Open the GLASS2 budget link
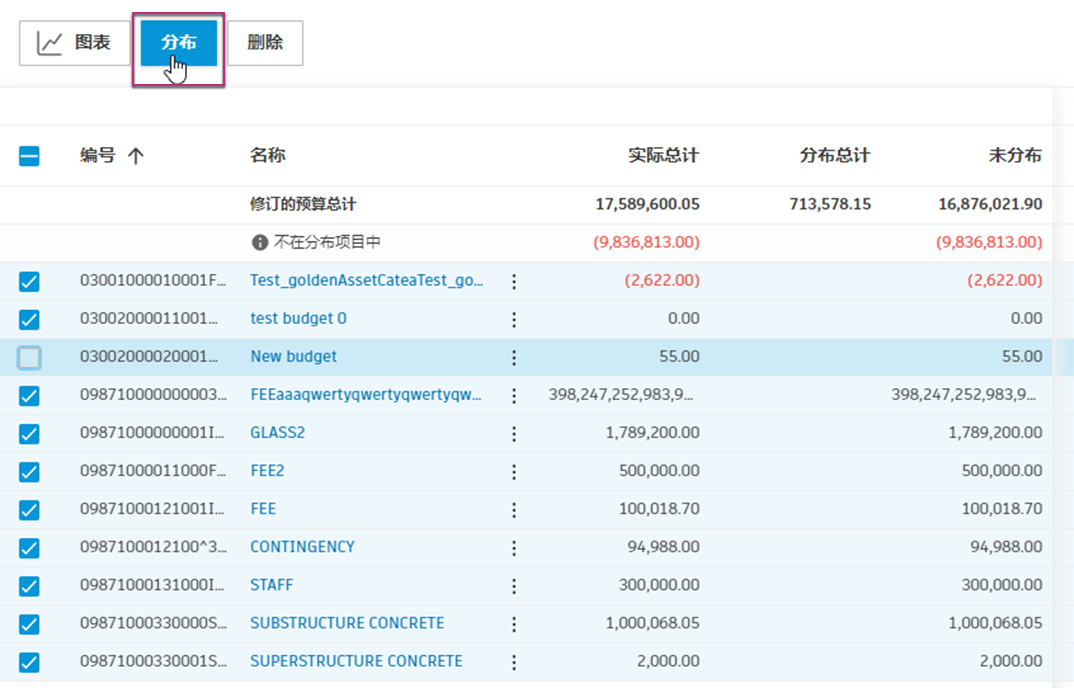This screenshot has height=688, width=1074. [277, 432]
